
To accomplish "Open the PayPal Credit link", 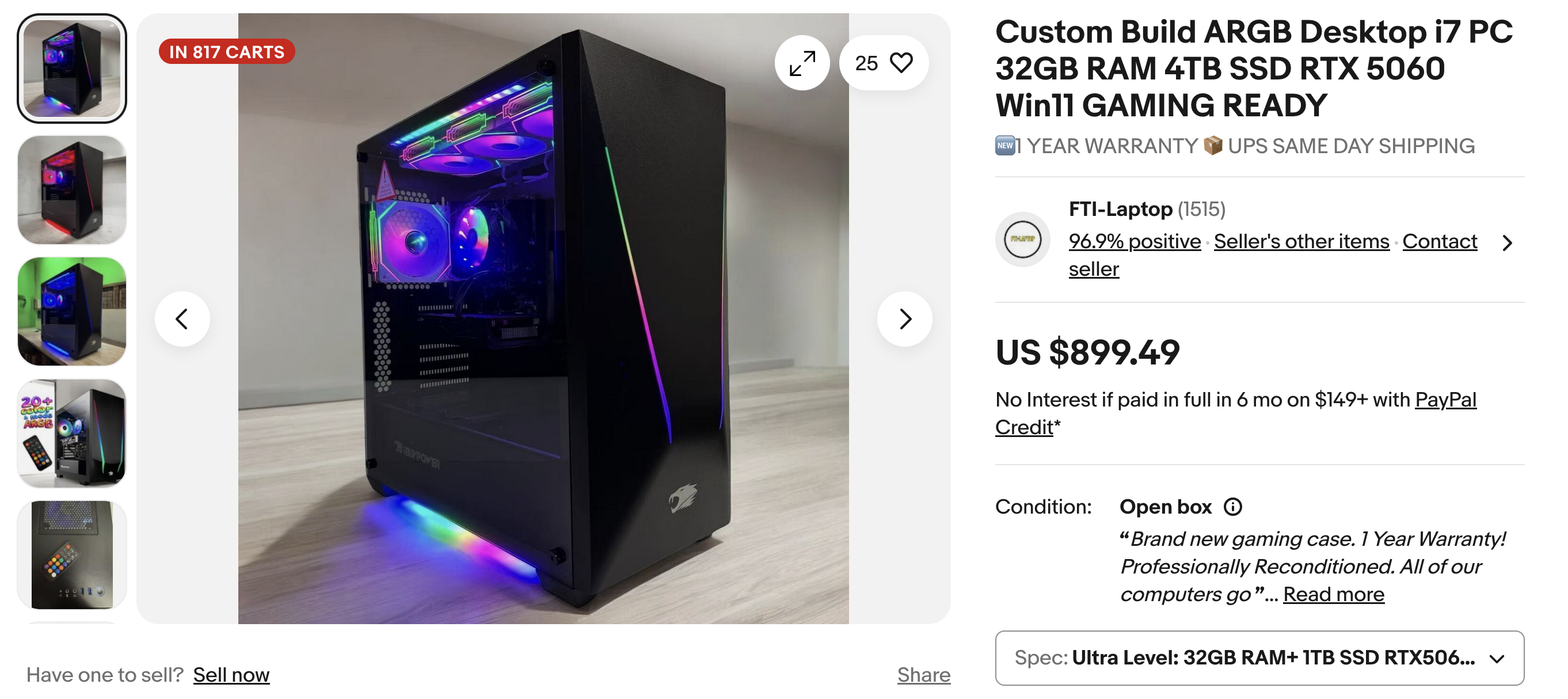I will [1236, 413].
